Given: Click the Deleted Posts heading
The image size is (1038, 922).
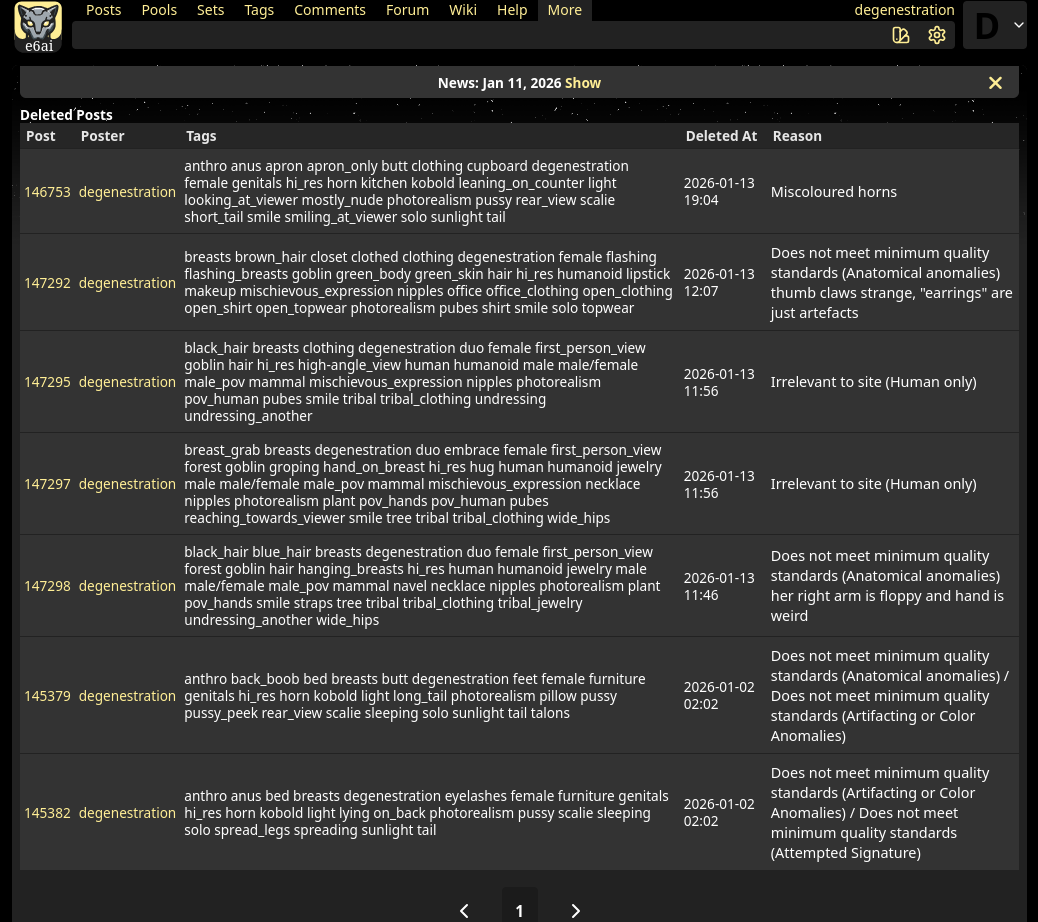Looking at the screenshot, I should click(66, 115).
